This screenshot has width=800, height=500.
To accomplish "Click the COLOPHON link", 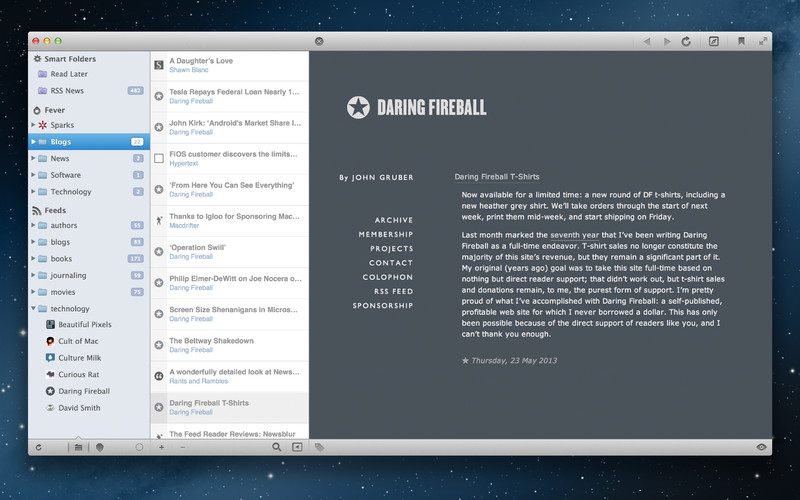I will pyautogui.click(x=388, y=277).
